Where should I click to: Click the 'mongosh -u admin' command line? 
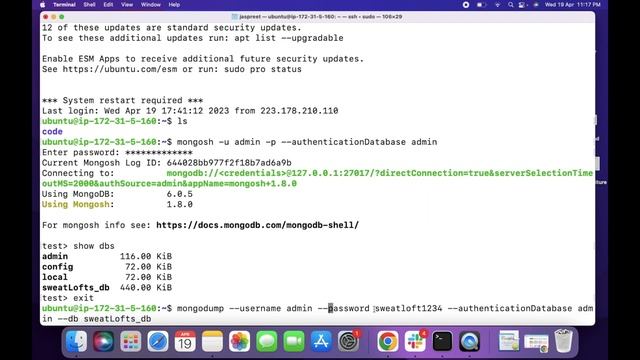click(x=307, y=142)
